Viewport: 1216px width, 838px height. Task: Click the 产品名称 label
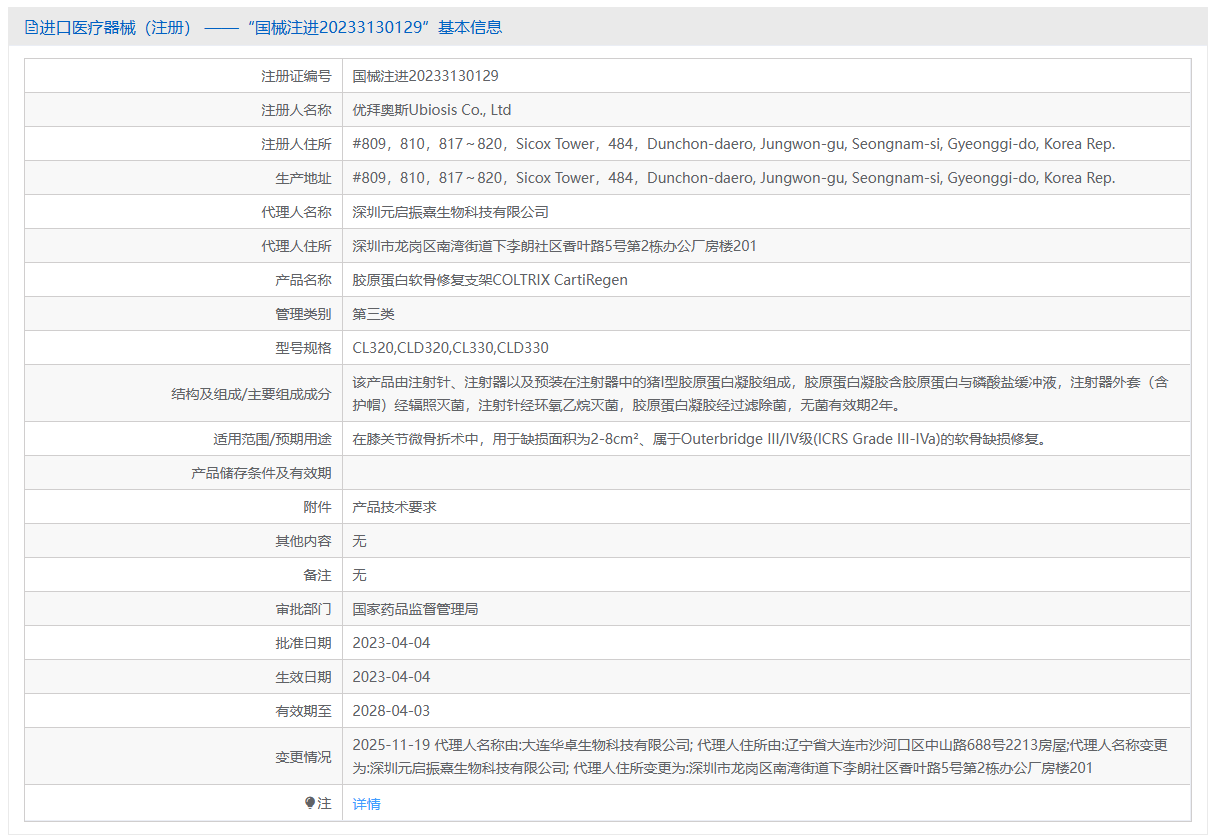click(303, 280)
